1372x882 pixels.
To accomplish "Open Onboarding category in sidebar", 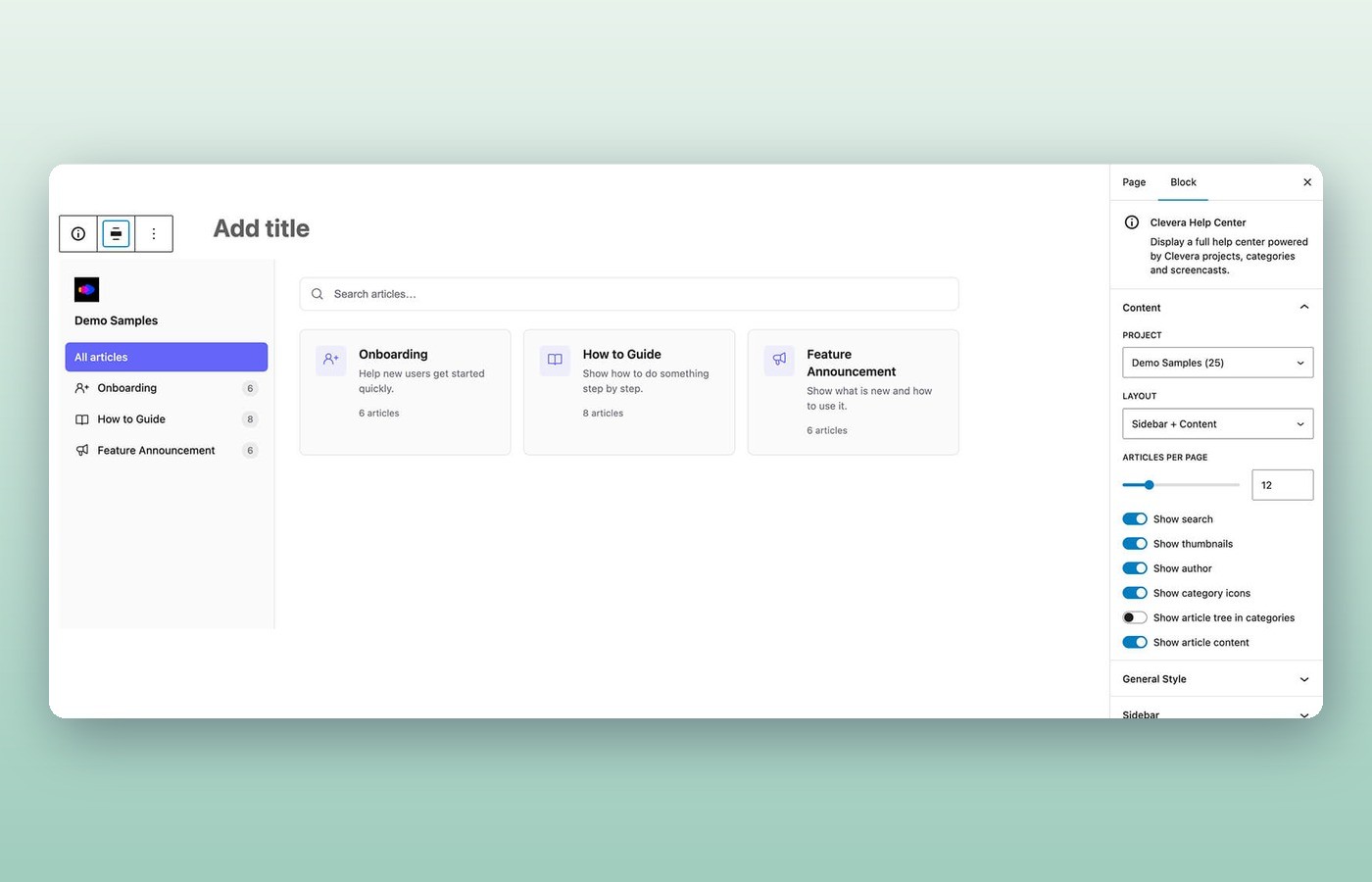I will [x=167, y=388].
